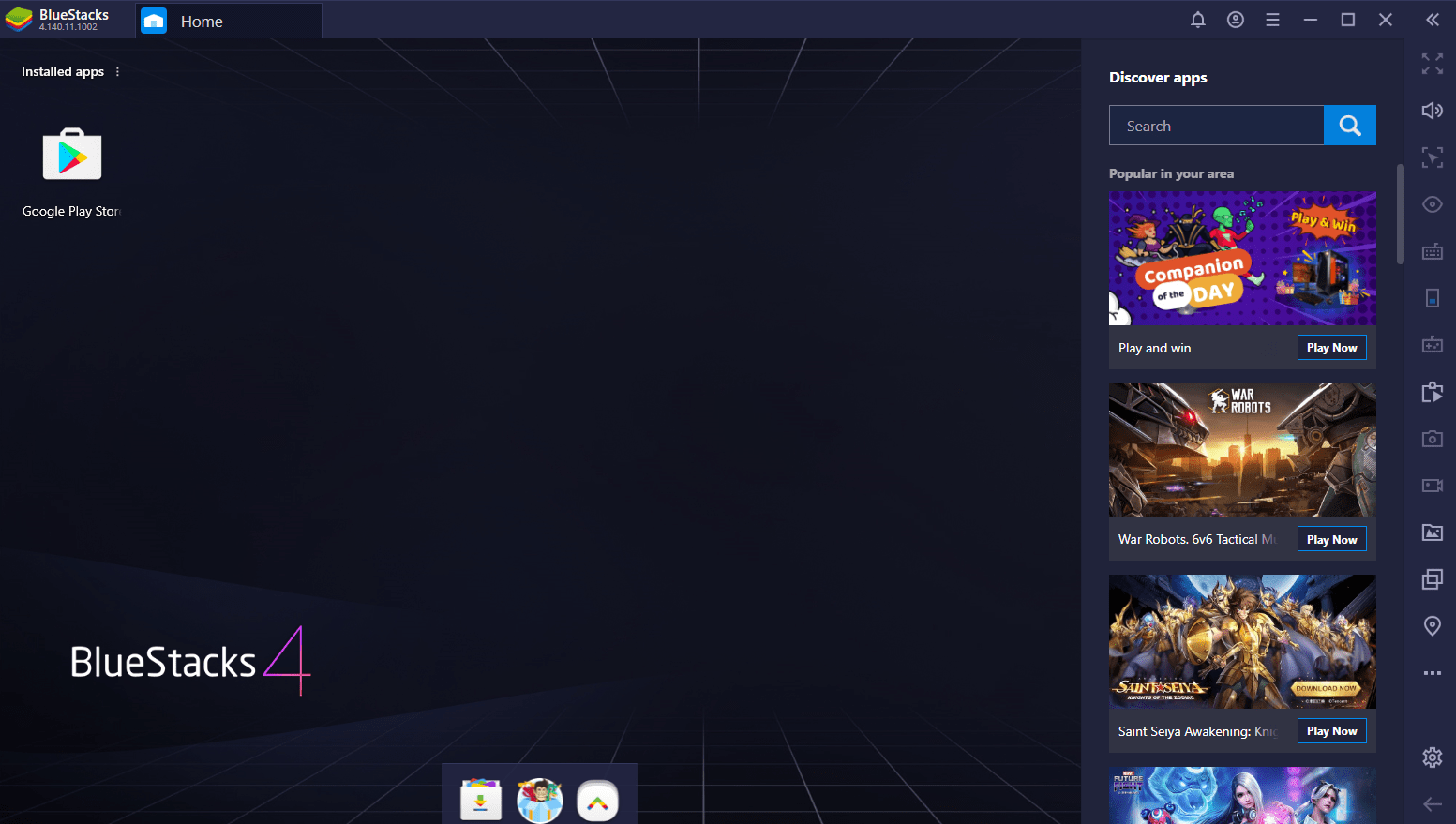Open the account profile icon

click(x=1236, y=20)
